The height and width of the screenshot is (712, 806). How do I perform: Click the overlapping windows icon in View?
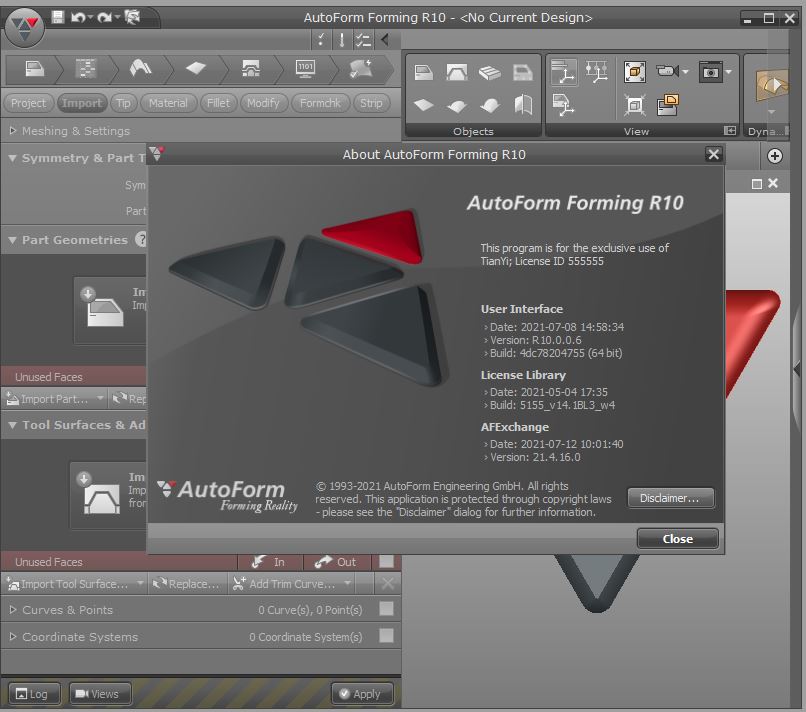668,105
